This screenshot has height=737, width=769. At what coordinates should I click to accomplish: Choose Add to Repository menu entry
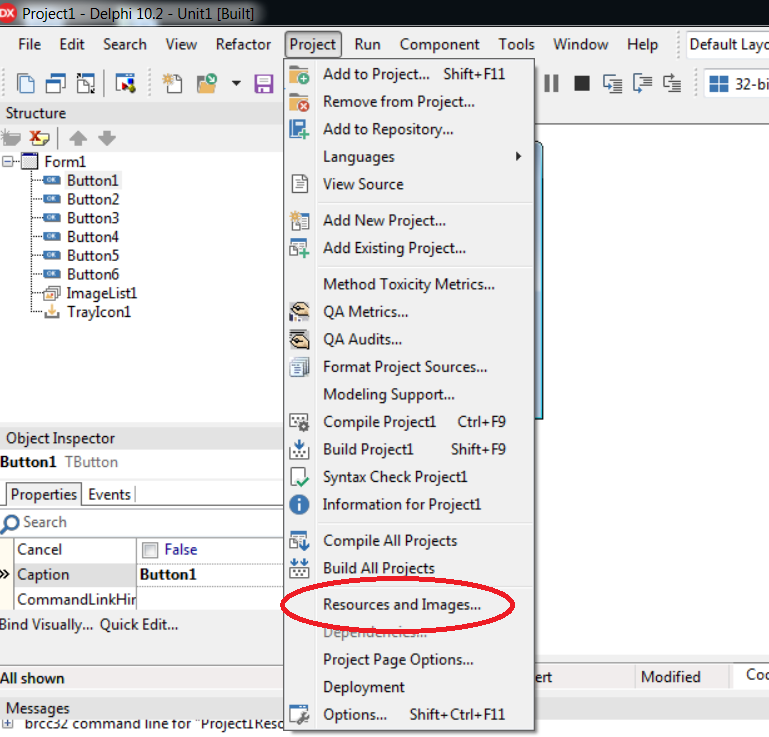point(409,129)
